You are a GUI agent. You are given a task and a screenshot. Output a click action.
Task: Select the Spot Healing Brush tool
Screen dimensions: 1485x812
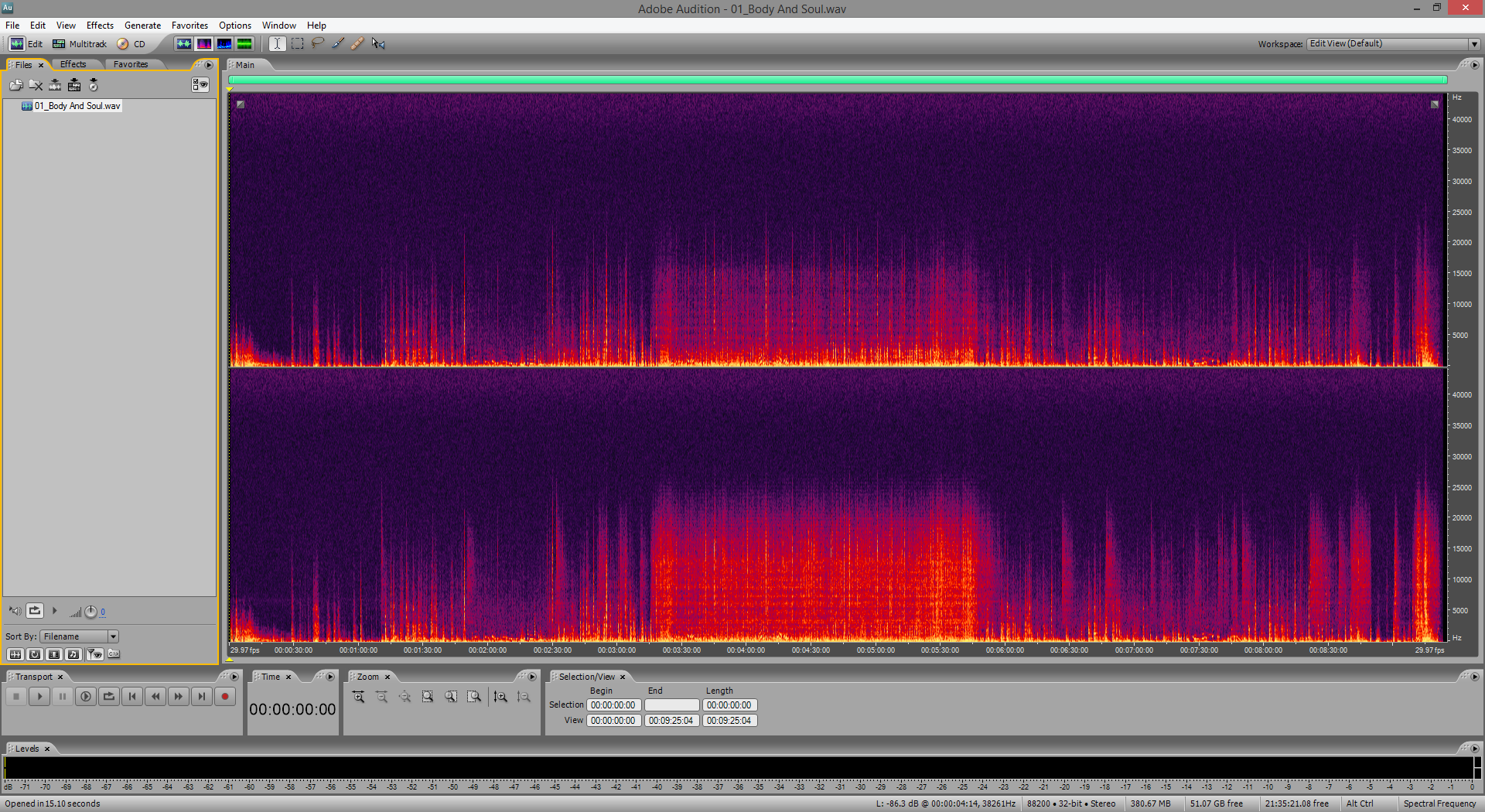pyautogui.click(x=357, y=44)
